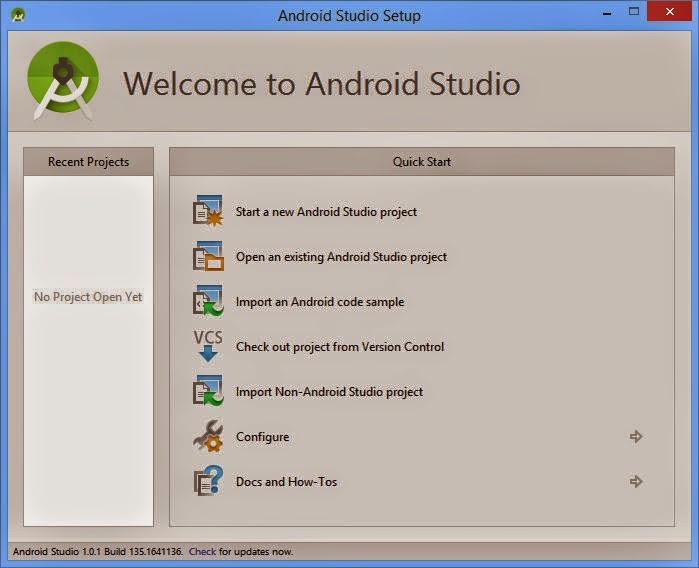Click the Quick Start panel header

(x=422, y=161)
